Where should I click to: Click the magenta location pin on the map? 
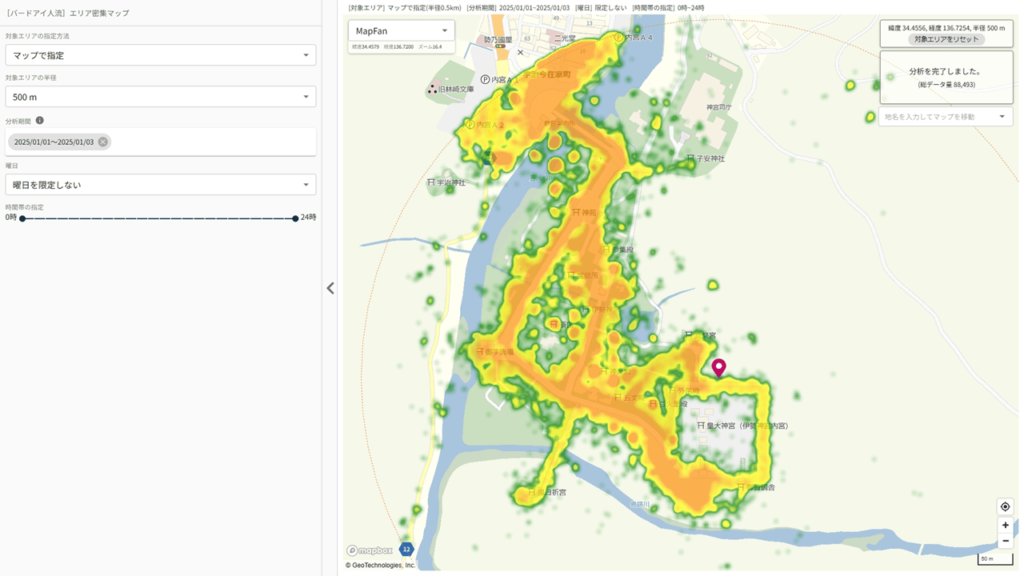point(718,367)
